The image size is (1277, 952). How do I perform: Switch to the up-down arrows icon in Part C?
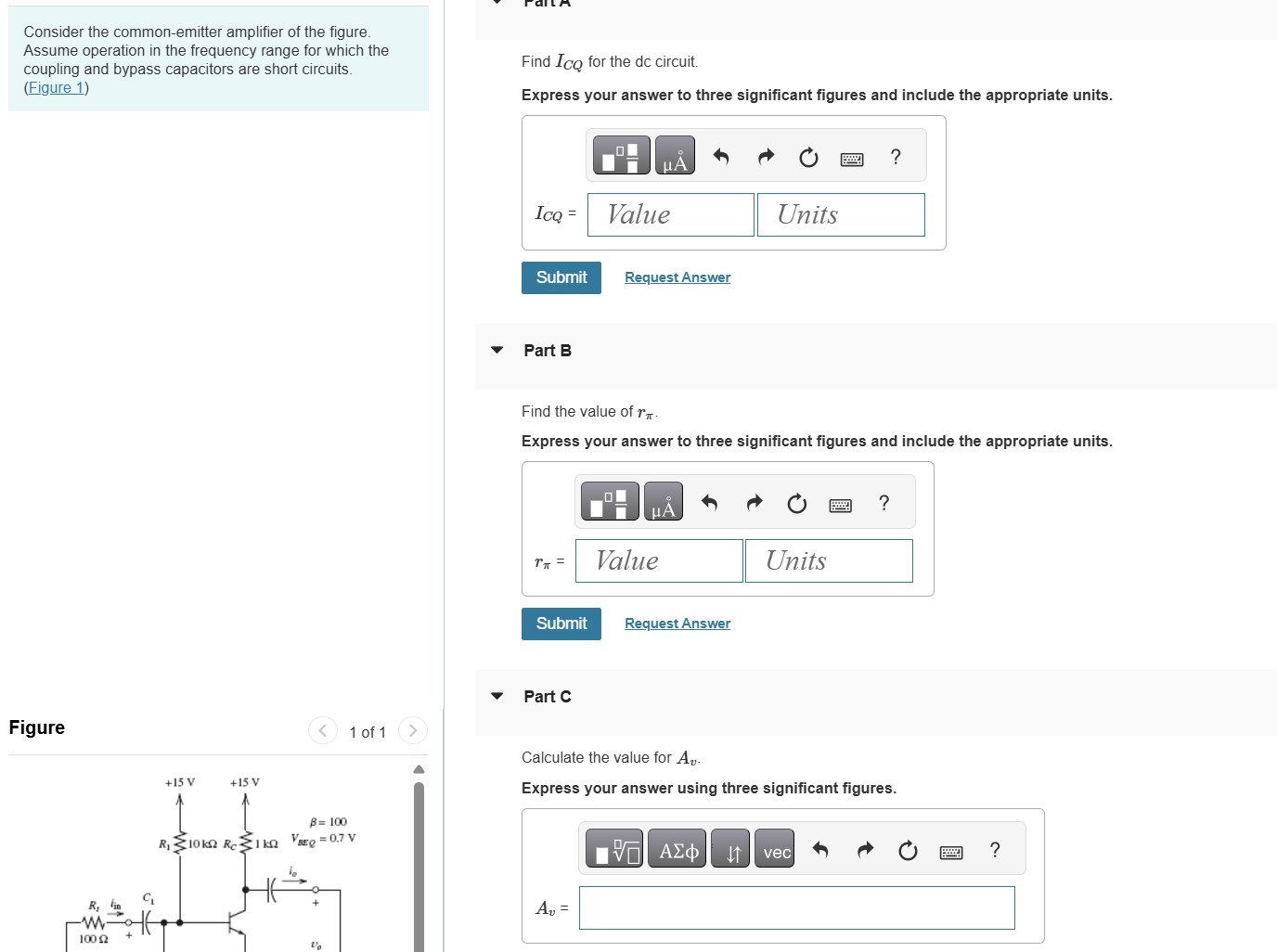point(730,848)
